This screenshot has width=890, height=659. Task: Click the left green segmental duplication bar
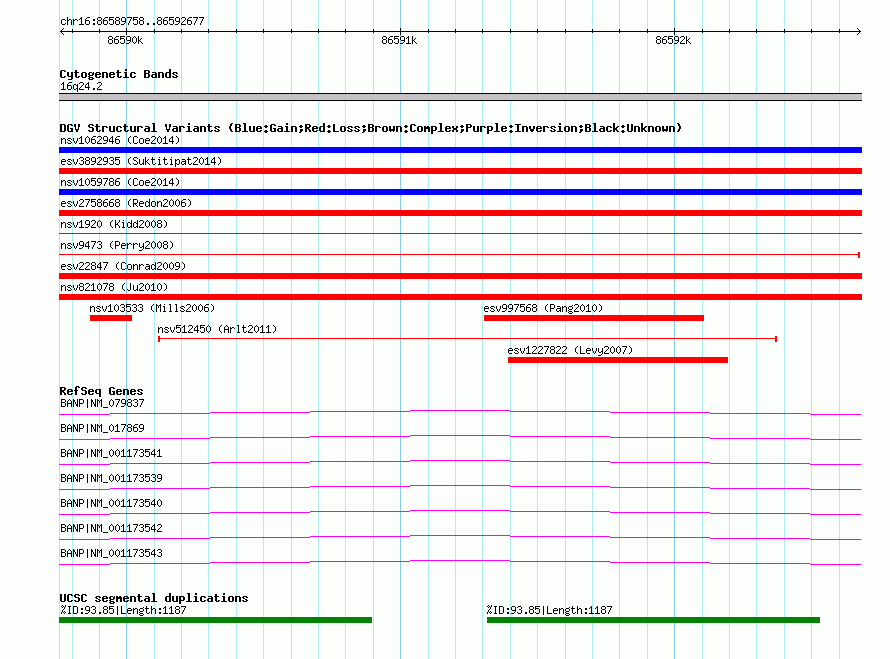coord(216,620)
